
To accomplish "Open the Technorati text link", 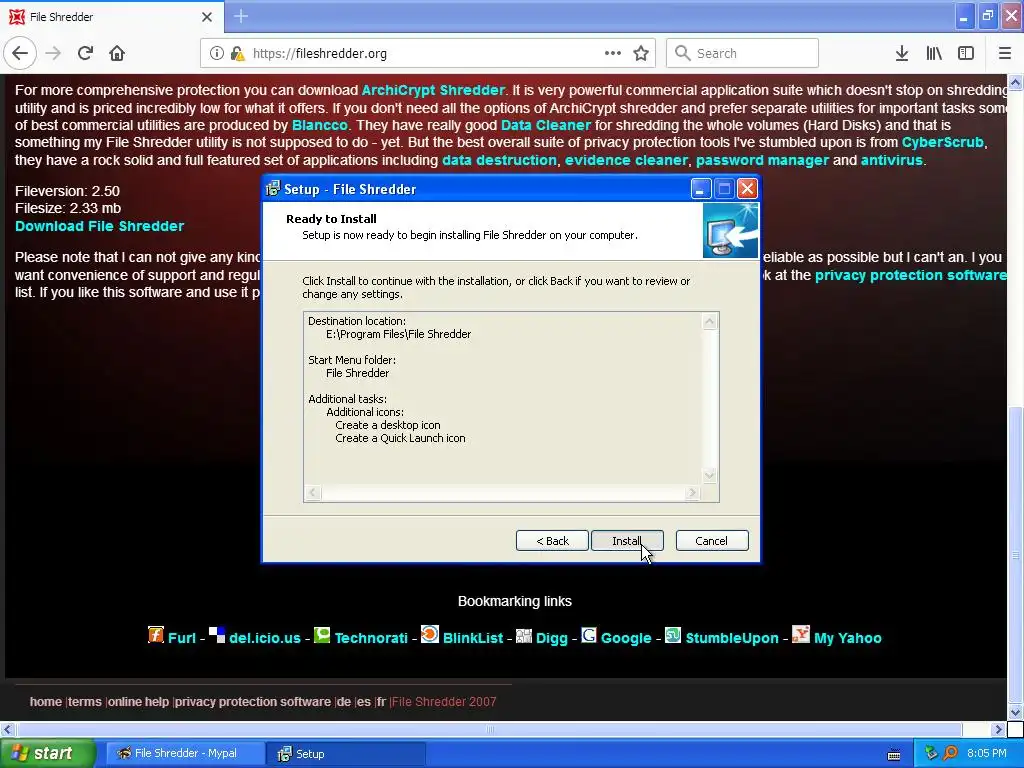I will (x=371, y=638).
